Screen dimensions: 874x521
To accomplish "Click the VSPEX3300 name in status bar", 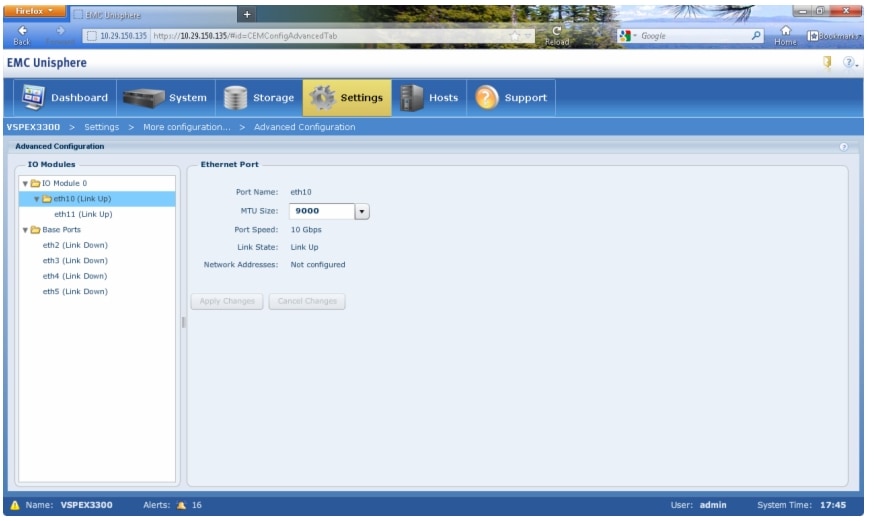I will [87, 507].
